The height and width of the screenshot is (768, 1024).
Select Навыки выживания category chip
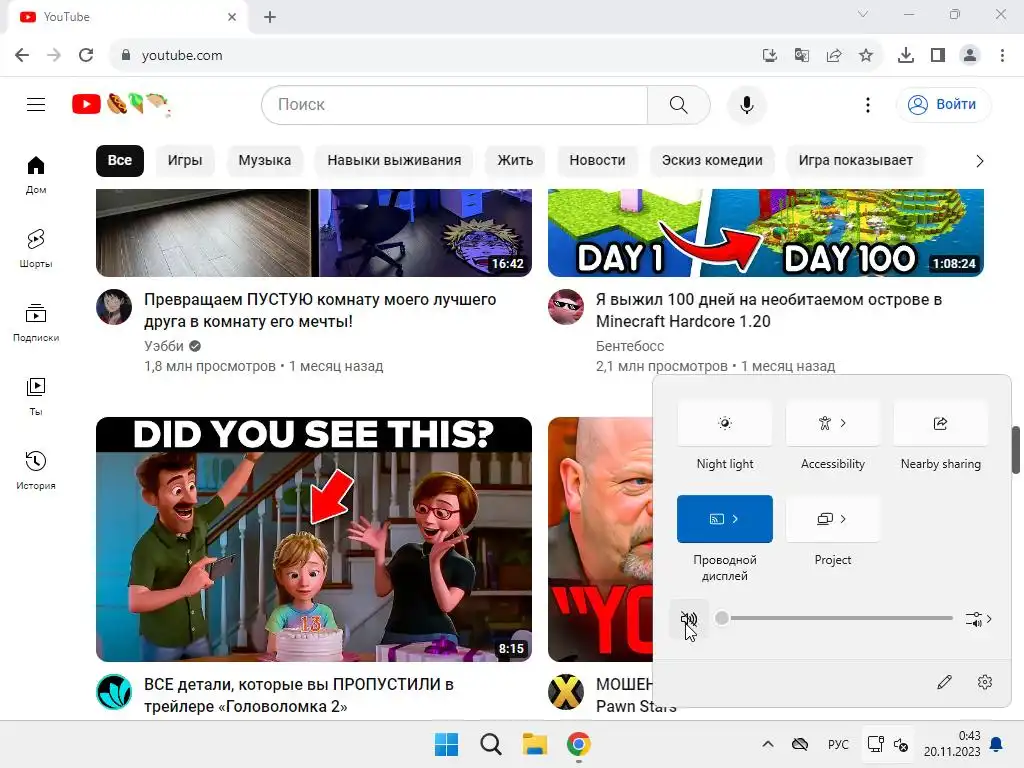click(x=394, y=161)
